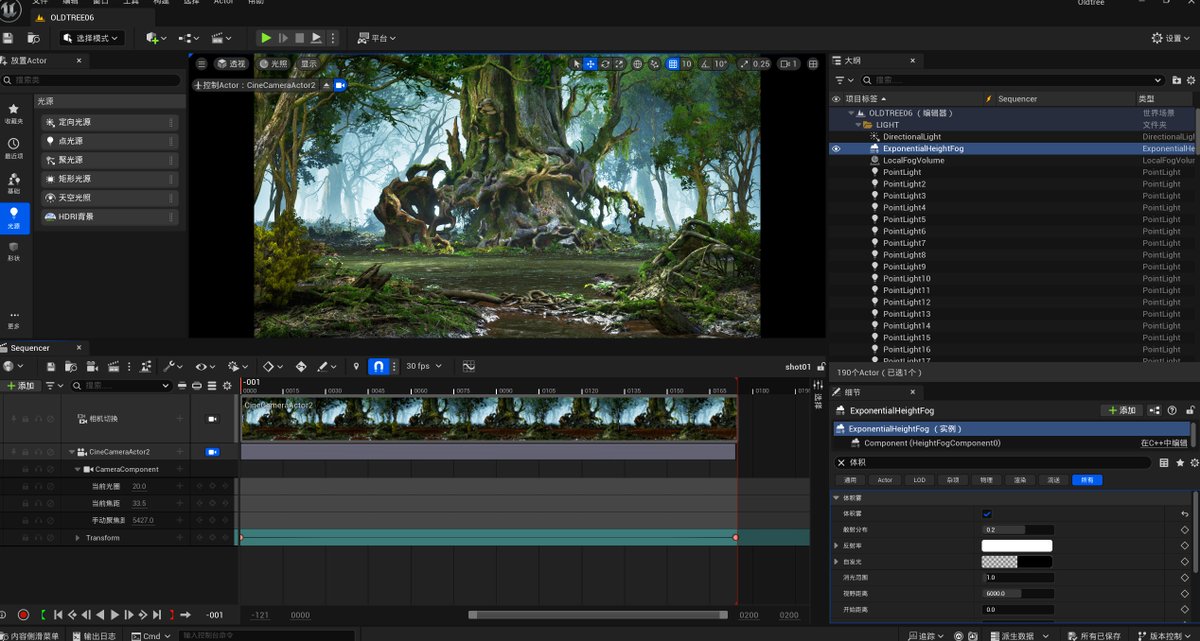Toggle camera lock on CineCameraActor2 track

point(212,452)
